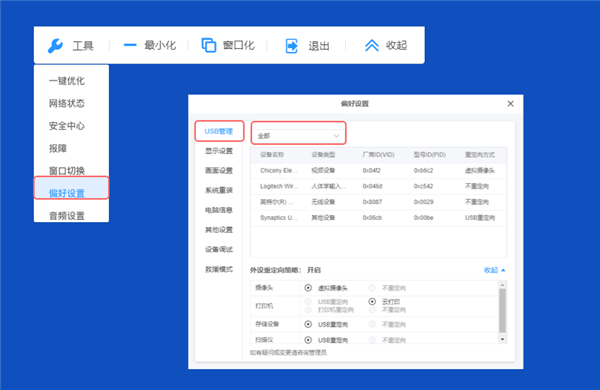Click the 其他设备 type cell
The image size is (600, 390).
click(323, 218)
